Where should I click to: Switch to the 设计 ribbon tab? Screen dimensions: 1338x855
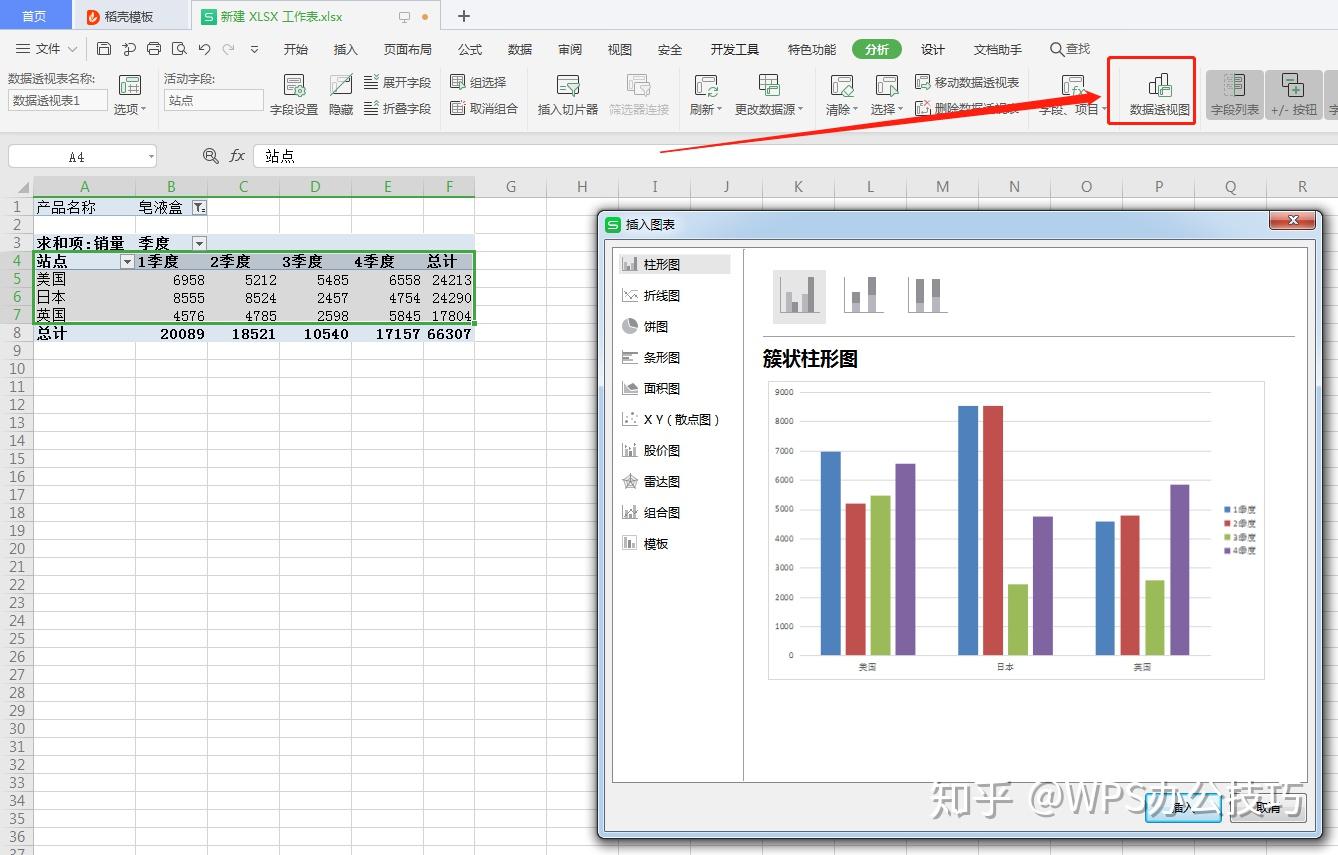pos(933,49)
